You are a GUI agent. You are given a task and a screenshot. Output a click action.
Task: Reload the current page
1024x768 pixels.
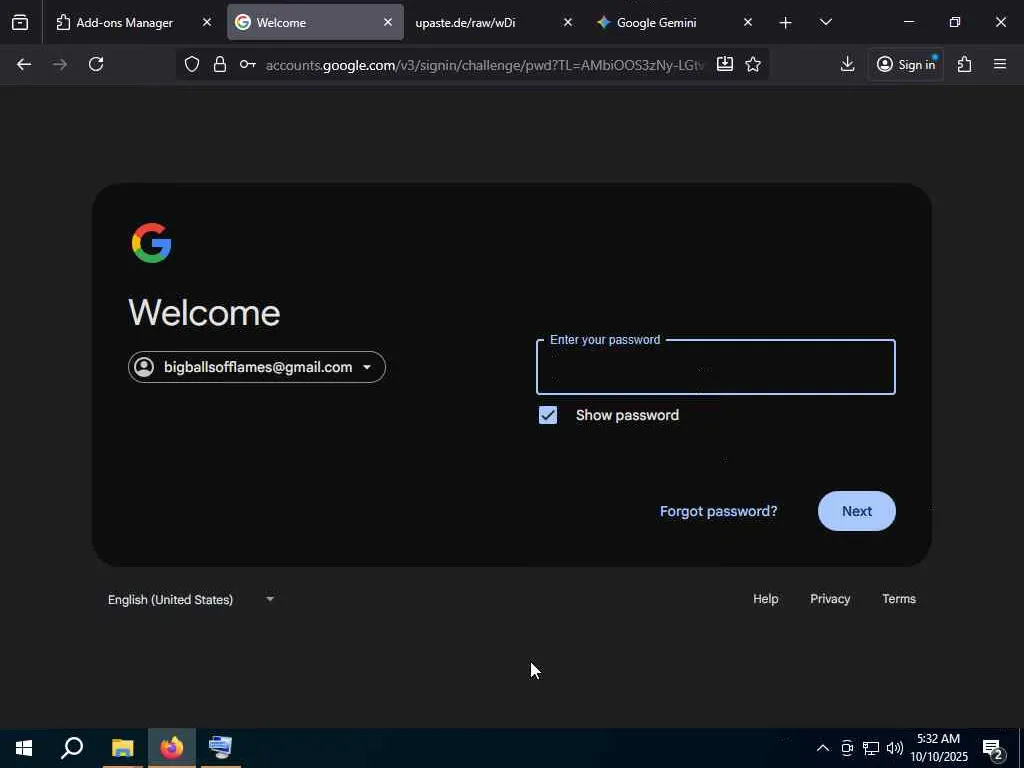96,64
